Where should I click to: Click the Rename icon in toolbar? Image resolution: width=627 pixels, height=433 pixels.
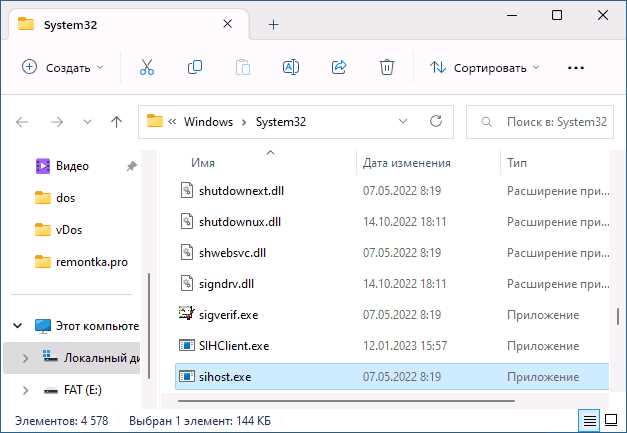point(291,68)
